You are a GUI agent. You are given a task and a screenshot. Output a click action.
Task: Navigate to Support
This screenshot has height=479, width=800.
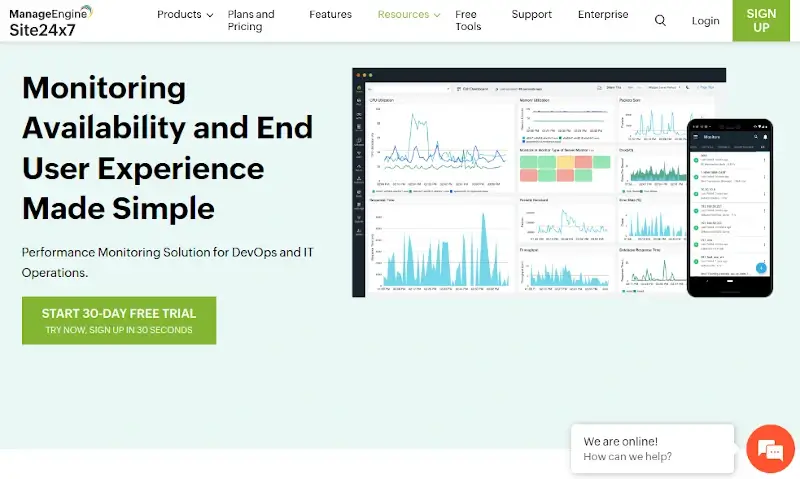(x=532, y=14)
